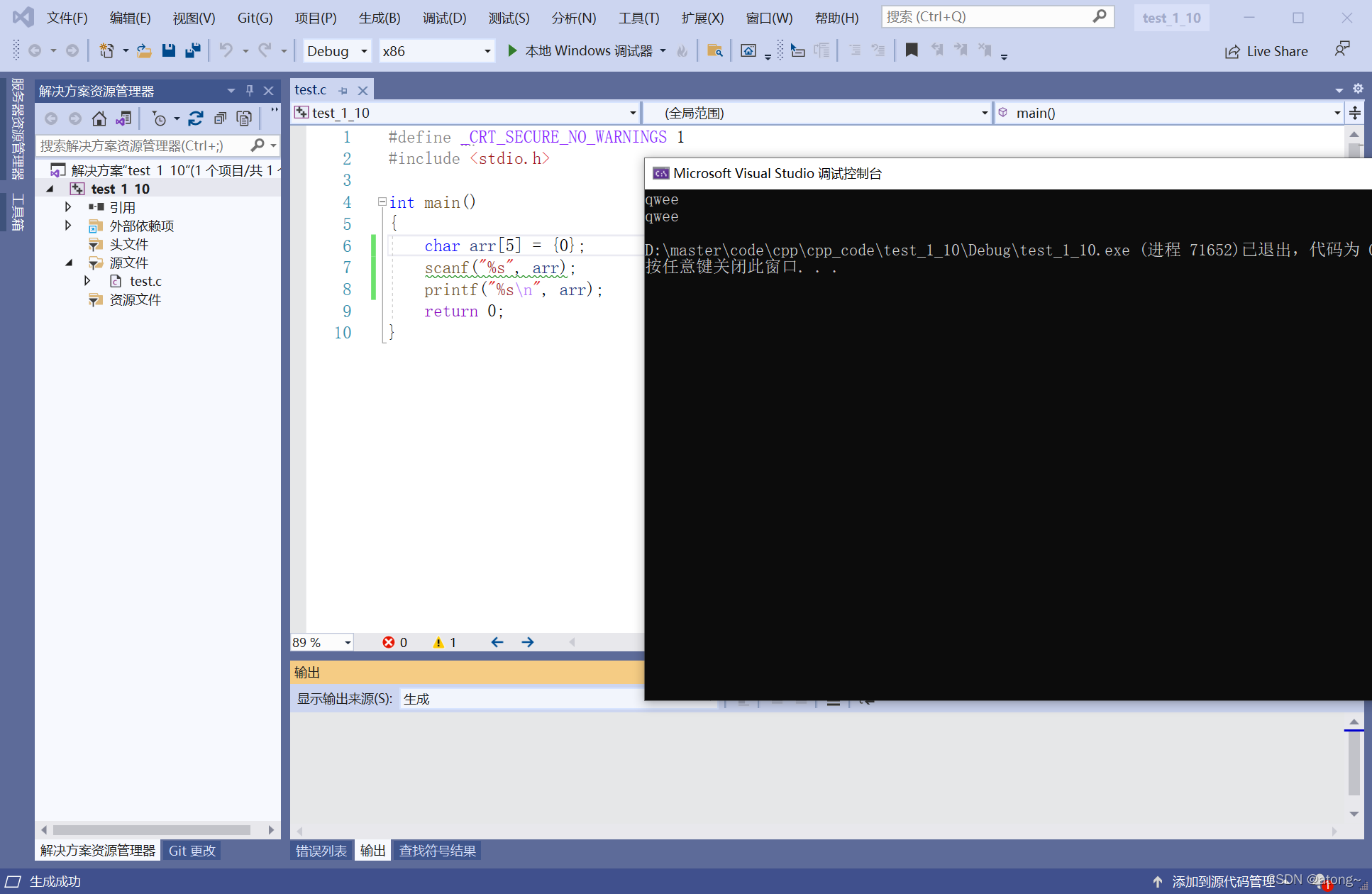
Task: Expand the 外部依赖项 tree node
Action: tap(68, 226)
